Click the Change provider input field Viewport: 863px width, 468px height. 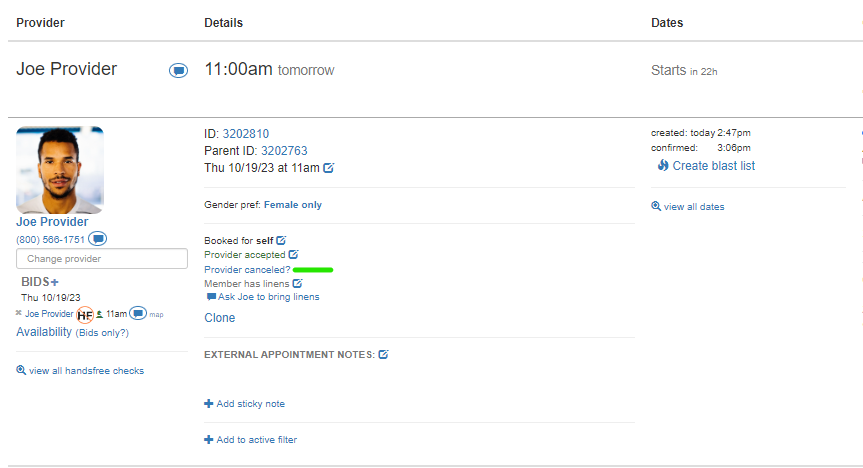(102, 259)
